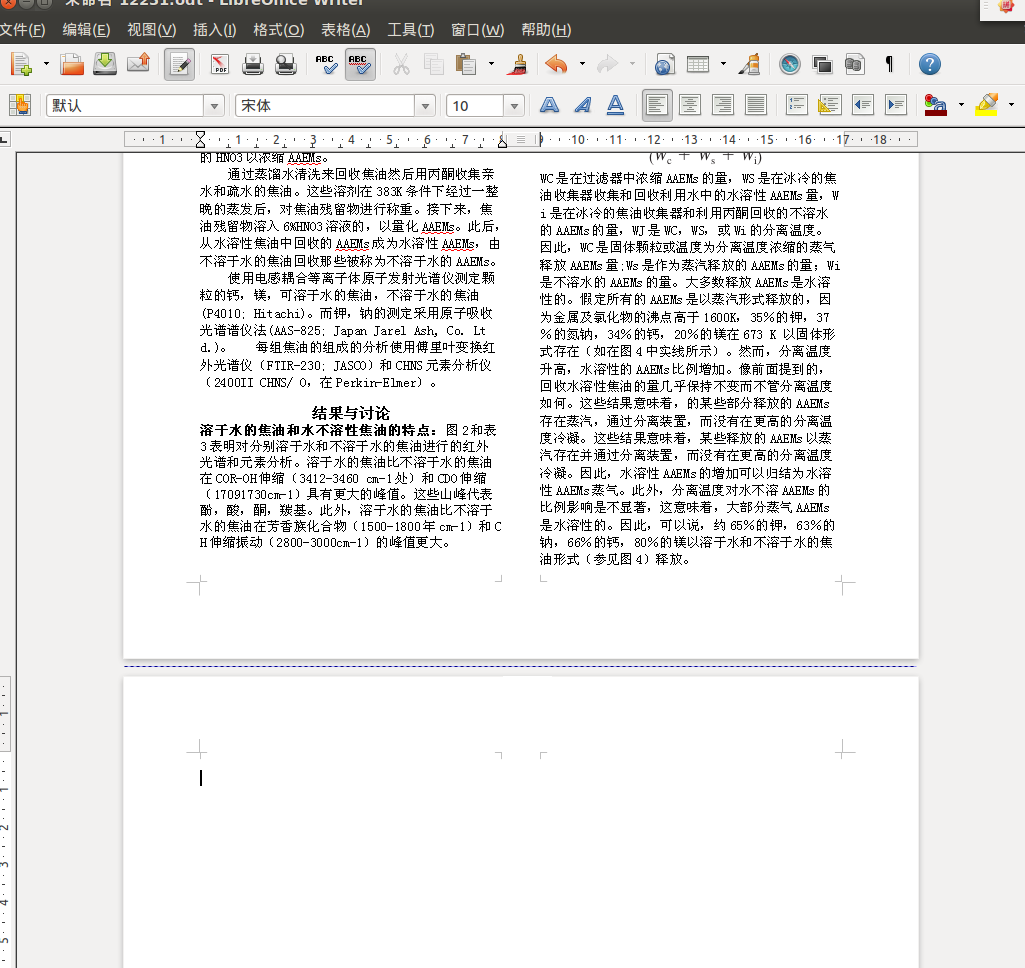Click the Send document as email icon
Viewport: 1025px width, 968px height.
(x=138, y=64)
